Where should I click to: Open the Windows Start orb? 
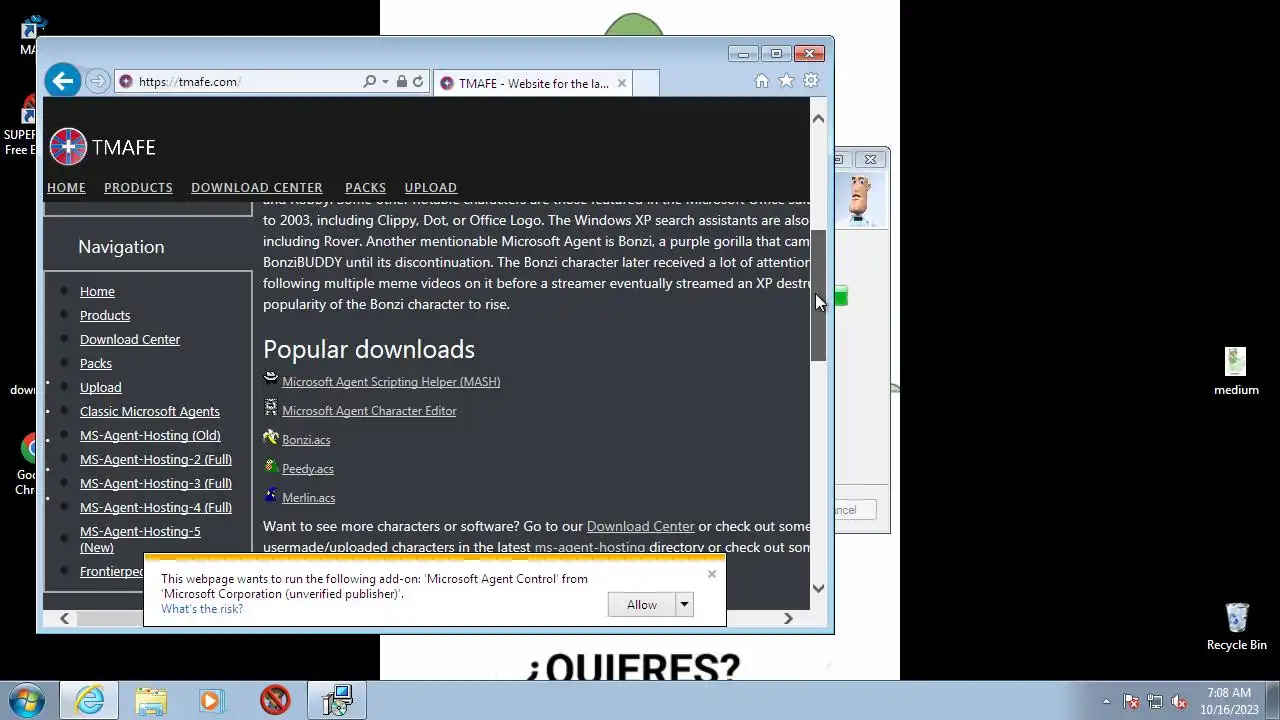click(27, 700)
